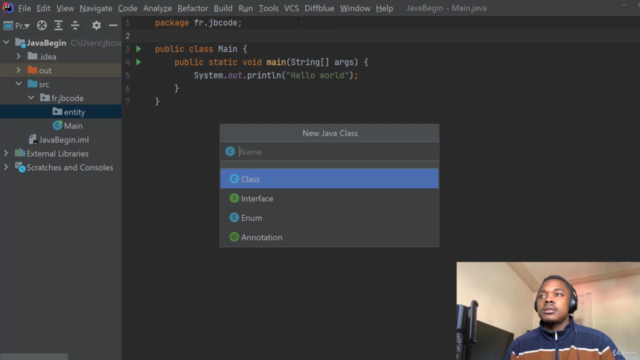Open the File menu
This screenshot has height=360, width=640.
[x=24, y=8]
